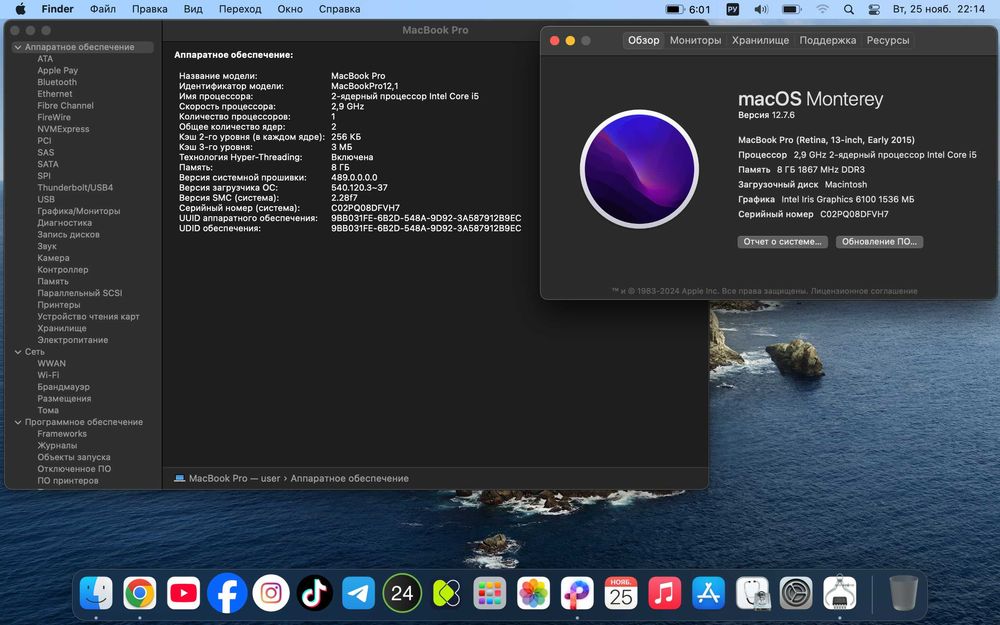Open the volume control in menu bar

(x=761, y=9)
